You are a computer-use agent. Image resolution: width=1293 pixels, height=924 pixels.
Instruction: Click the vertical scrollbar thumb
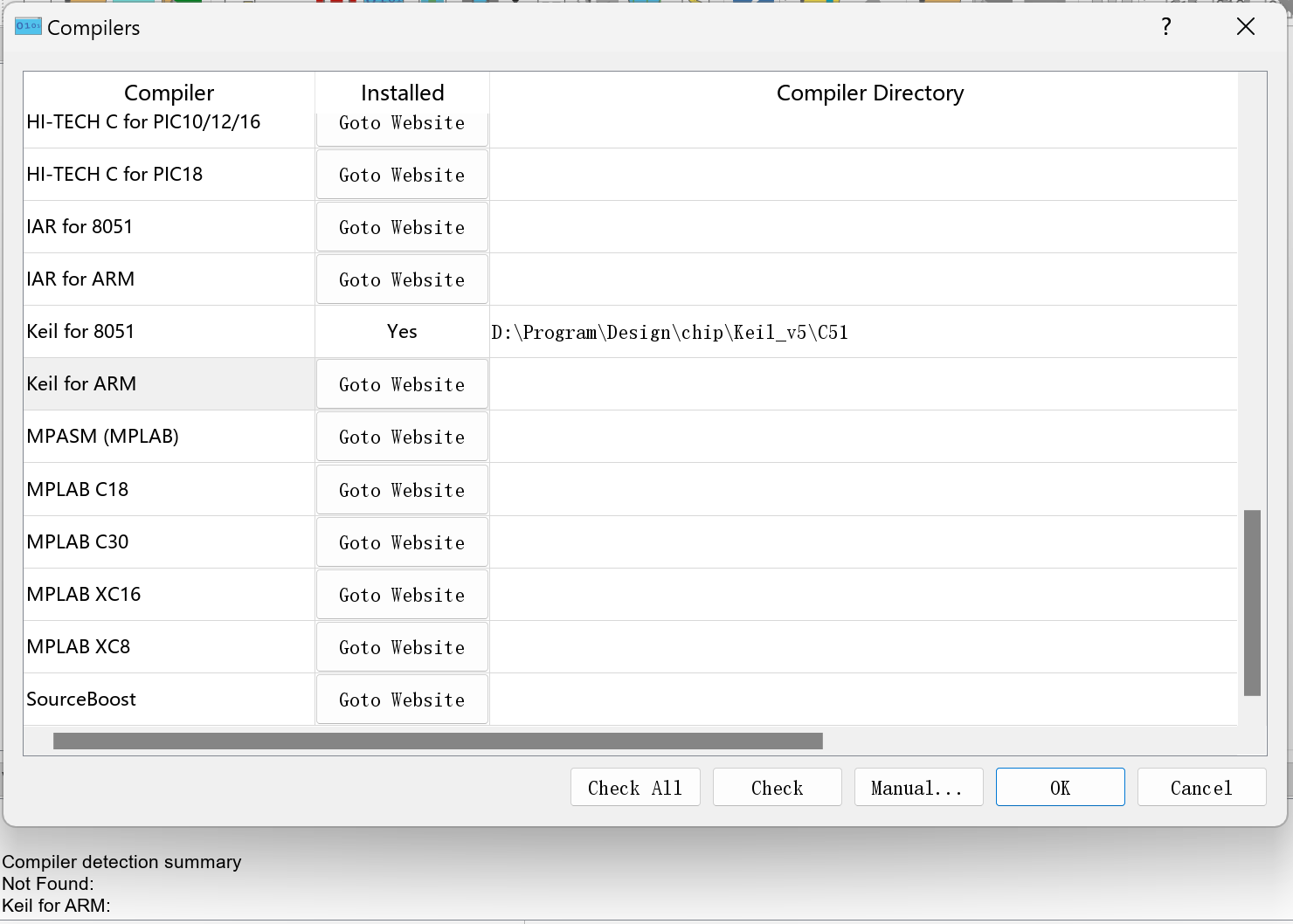(1252, 603)
